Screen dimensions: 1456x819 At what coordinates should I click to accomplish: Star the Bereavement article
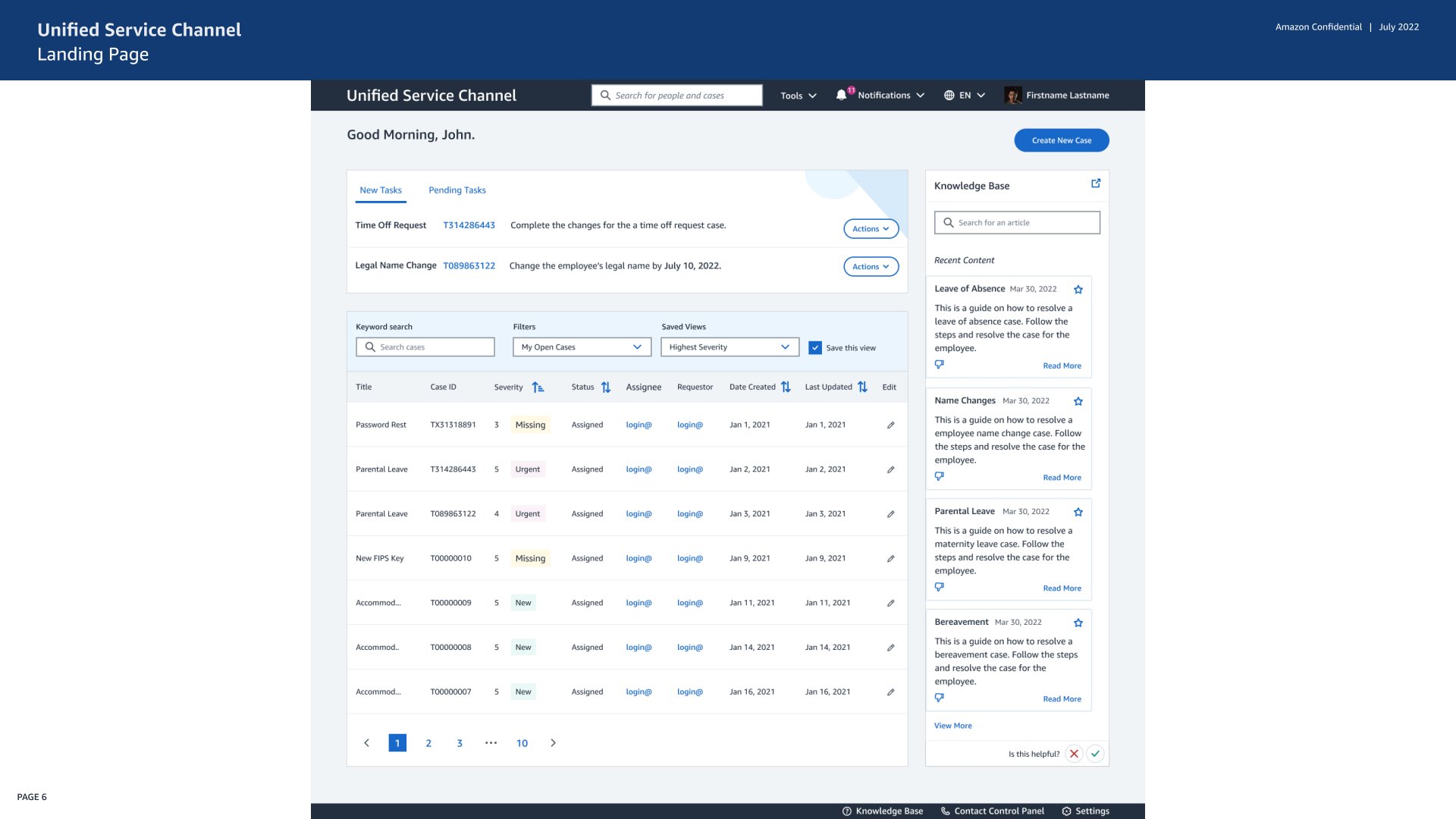point(1078,623)
